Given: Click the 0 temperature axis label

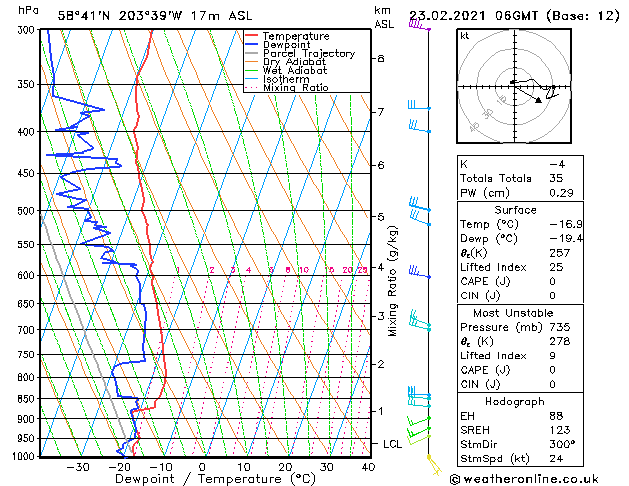Looking at the screenshot, I should [x=202, y=467].
